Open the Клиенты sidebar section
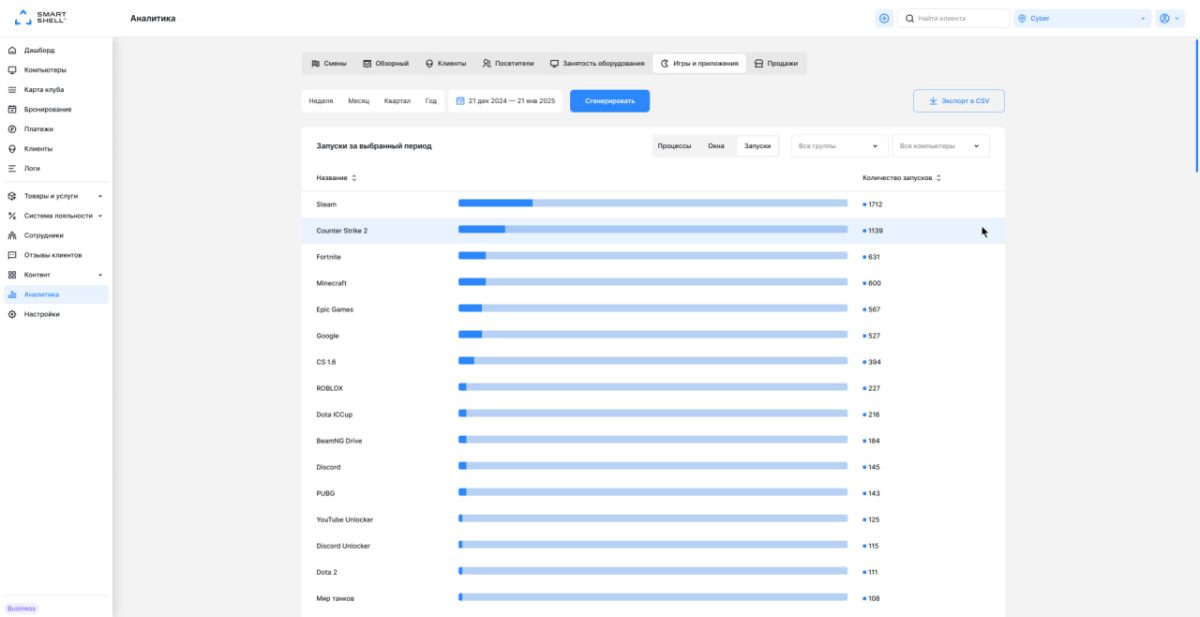The height and width of the screenshot is (617, 1200). coord(38,149)
